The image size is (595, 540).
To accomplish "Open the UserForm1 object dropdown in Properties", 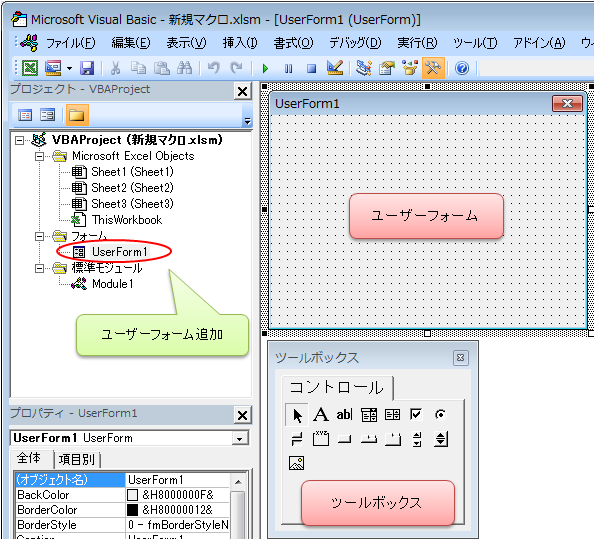I will tap(239, 439).
